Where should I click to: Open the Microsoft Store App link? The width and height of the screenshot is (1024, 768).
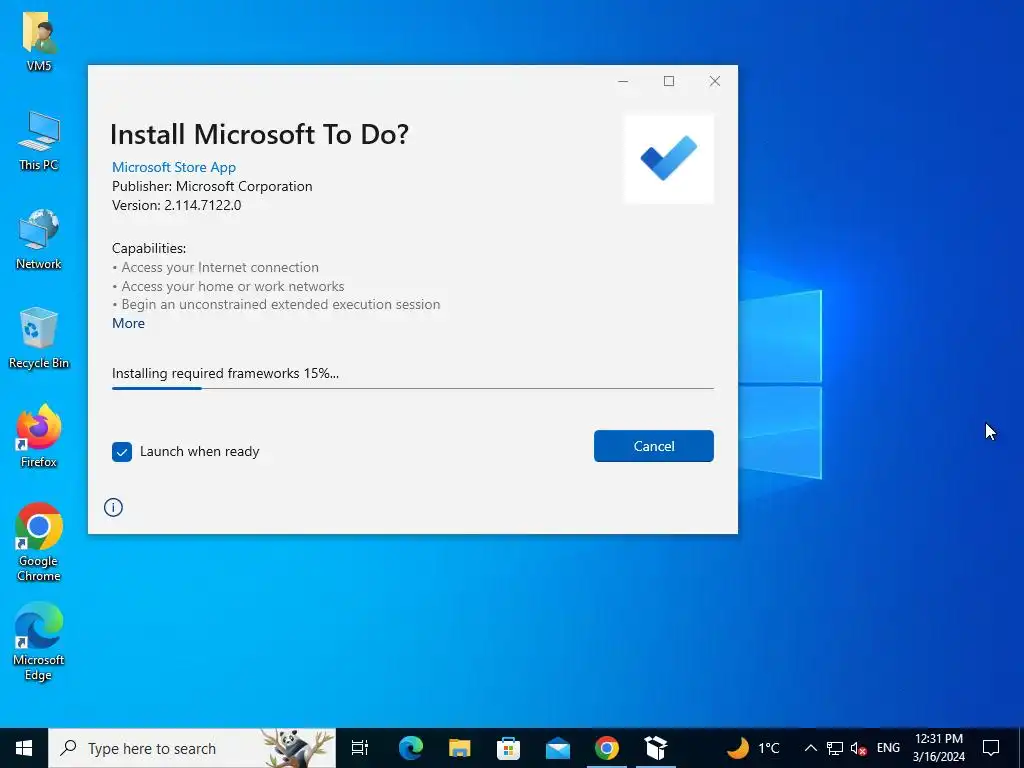point(174,167)
